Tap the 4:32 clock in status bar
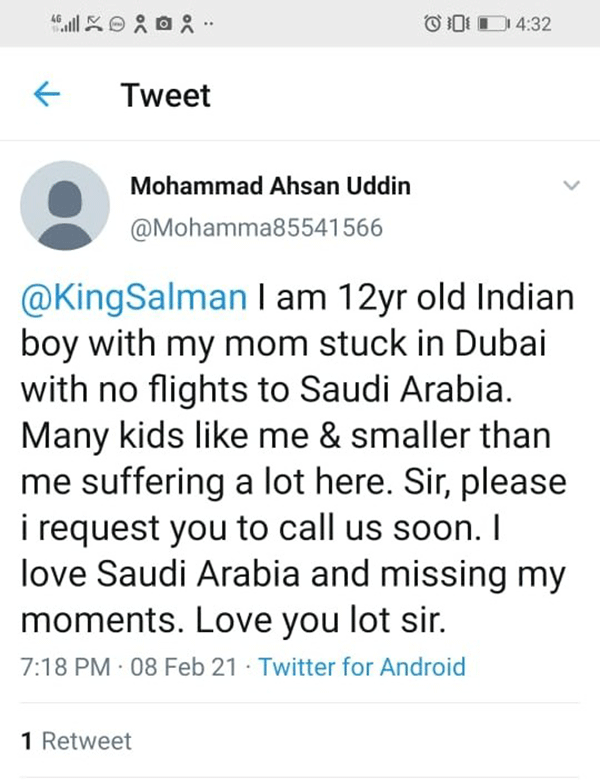This screenshot has width=600, height=780. (532, 23)
